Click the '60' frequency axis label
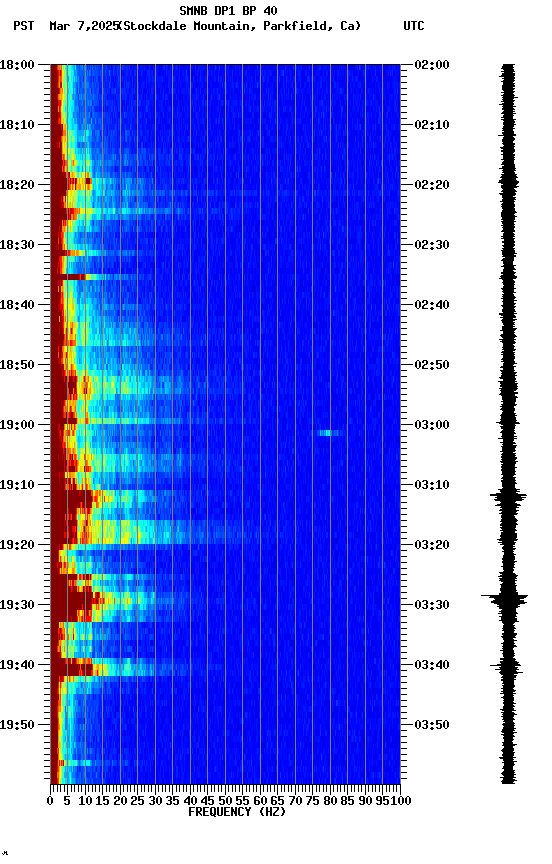Viewport: 552px width, 864px height. click(x=260, y=801)
